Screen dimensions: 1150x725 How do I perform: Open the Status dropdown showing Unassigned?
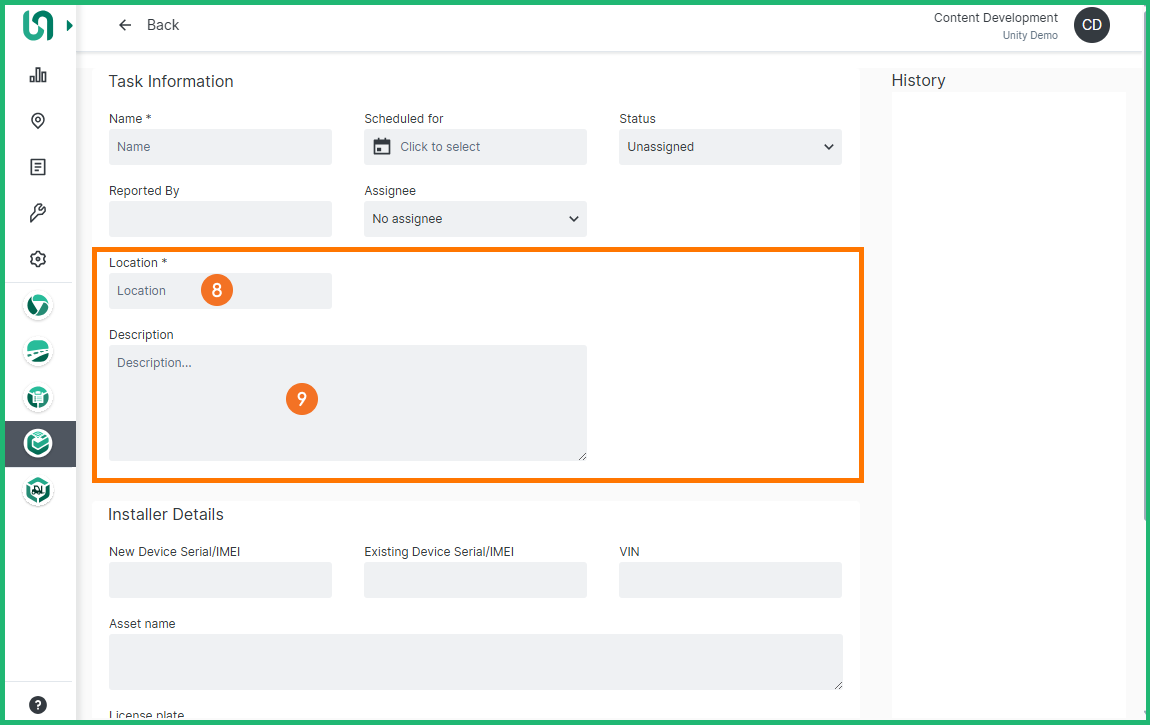(730, 147)
